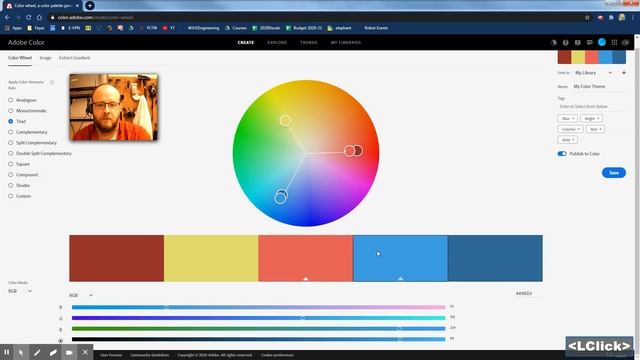Open the blue profile avatar
This screenshot has width=640, height=360.
point(602,42)
